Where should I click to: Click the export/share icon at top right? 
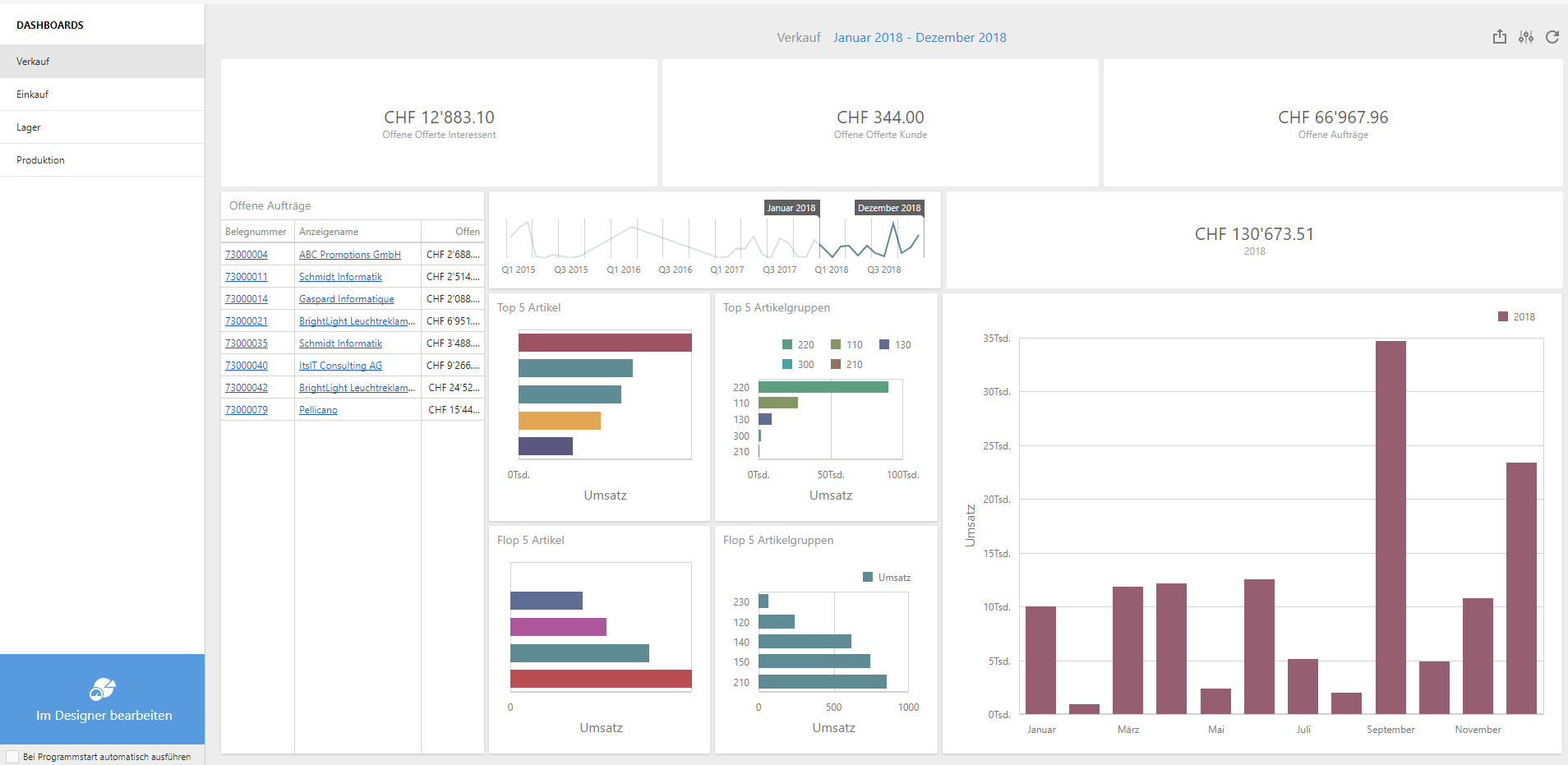(1500, 37)
